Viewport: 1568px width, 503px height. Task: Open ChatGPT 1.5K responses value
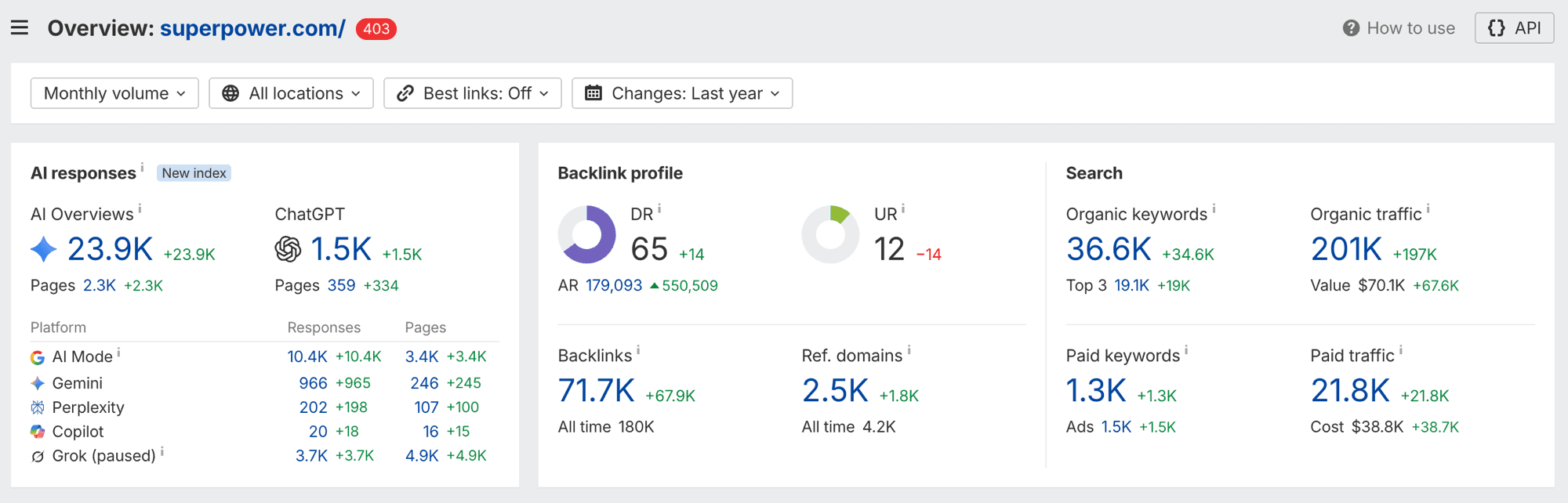coord(341,250)
